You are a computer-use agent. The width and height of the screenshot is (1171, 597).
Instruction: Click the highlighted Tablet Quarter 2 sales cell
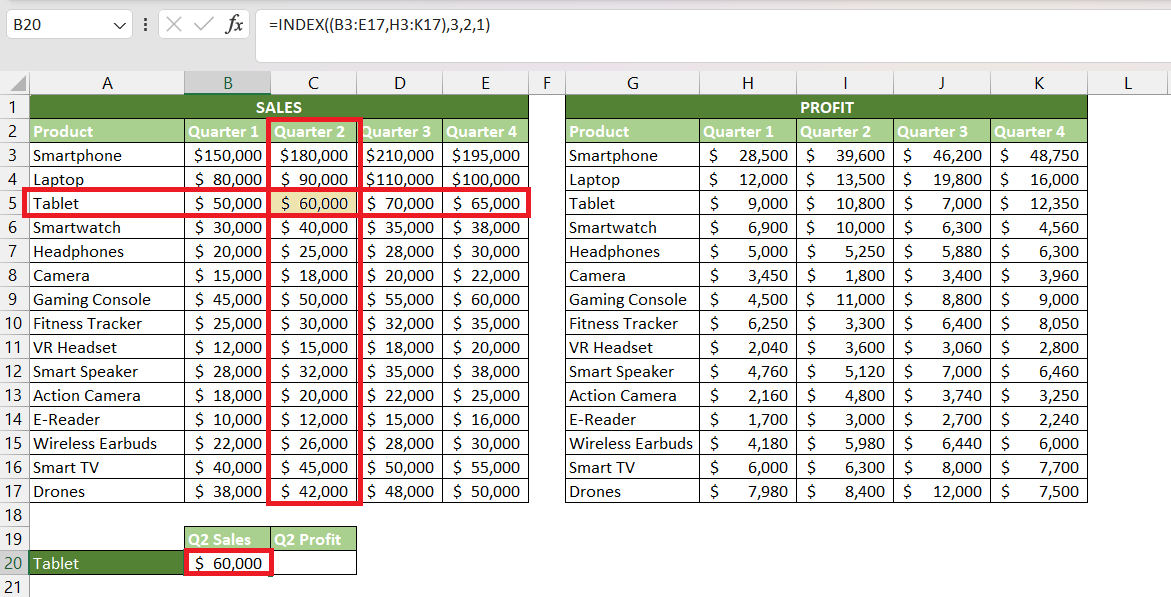click(314, 203)
